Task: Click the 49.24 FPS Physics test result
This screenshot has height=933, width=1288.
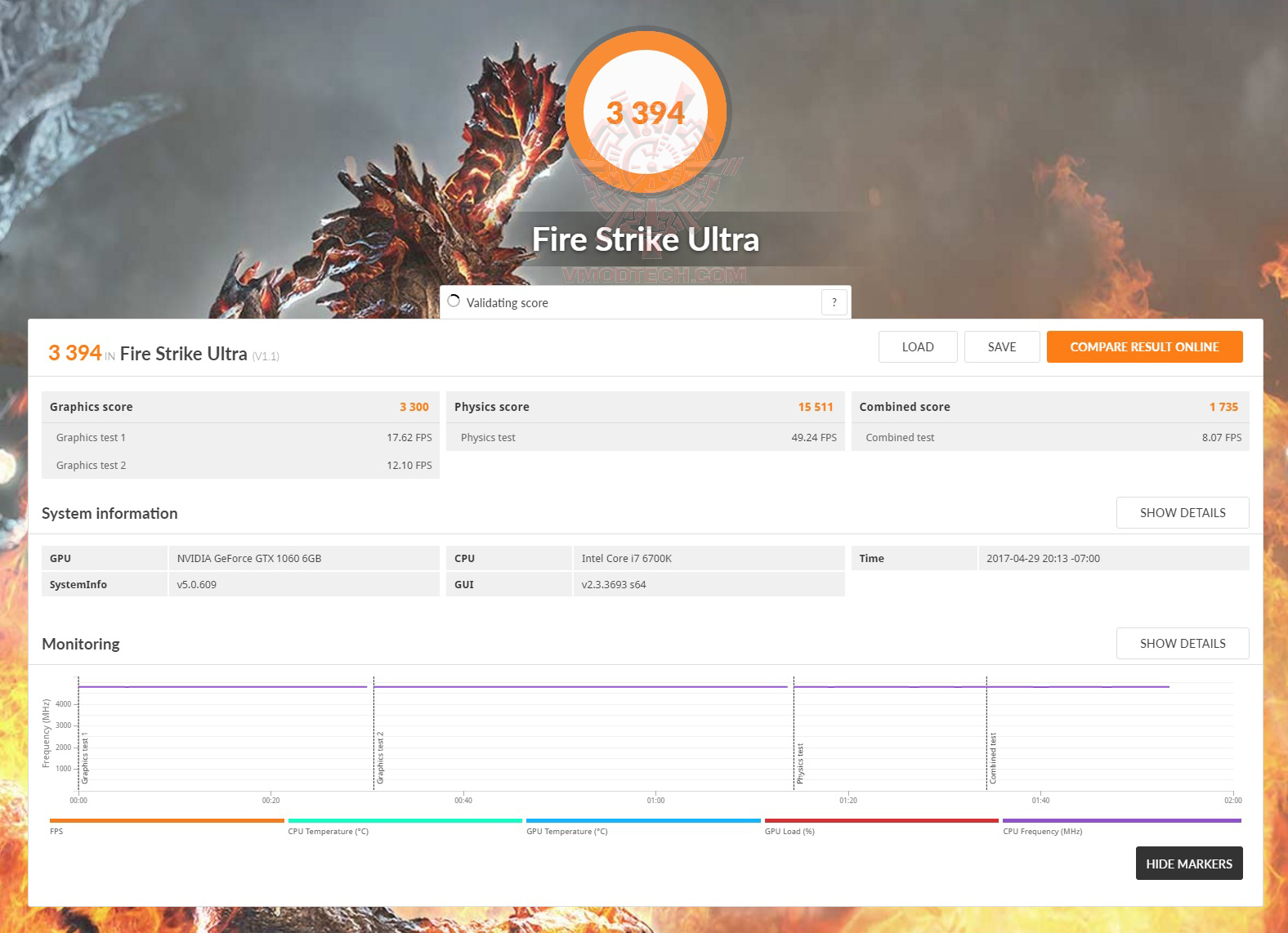Action: click(x=814, y=438)
